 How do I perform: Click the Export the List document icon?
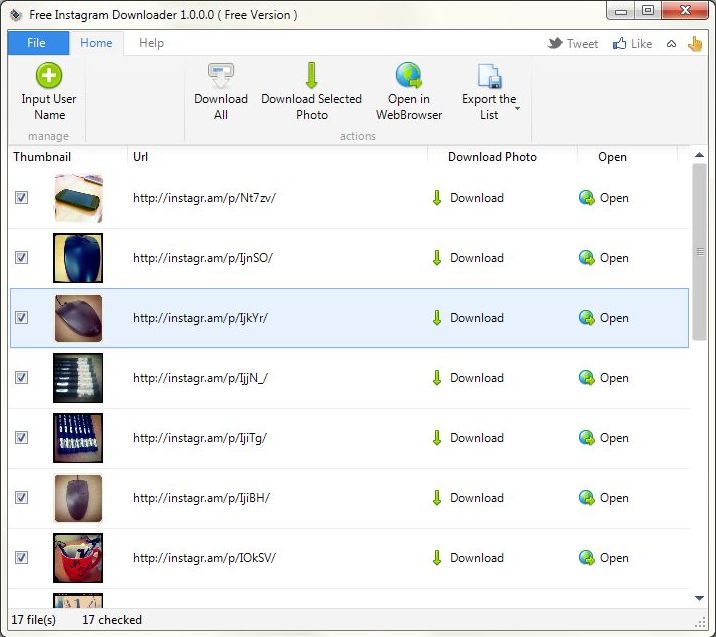coord(490,76)
